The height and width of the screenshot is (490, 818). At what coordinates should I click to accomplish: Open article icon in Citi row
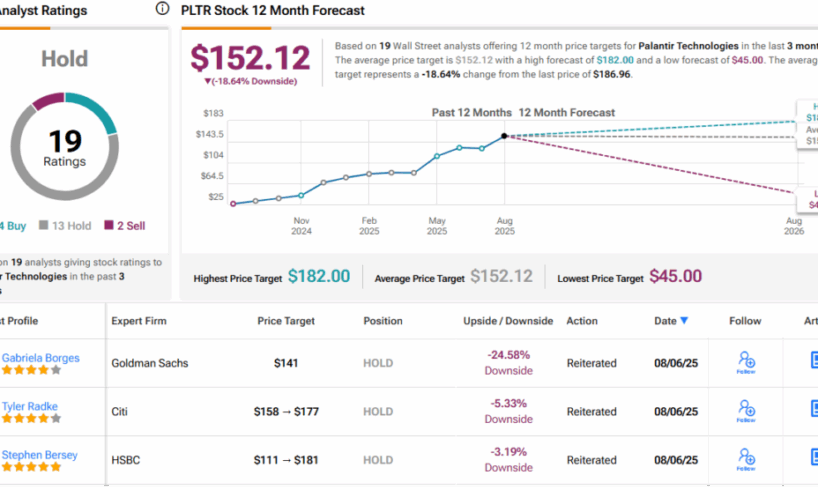[812, 410]
